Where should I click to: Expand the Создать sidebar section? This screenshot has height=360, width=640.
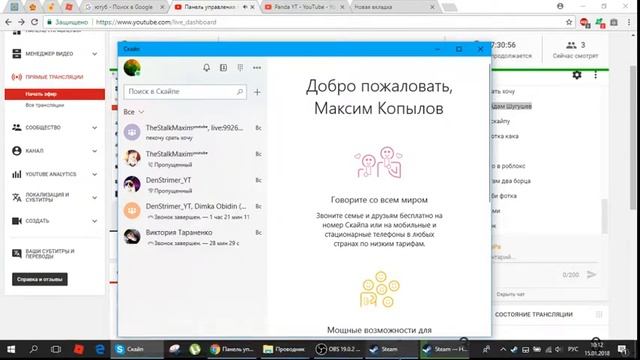click(95, 221)
